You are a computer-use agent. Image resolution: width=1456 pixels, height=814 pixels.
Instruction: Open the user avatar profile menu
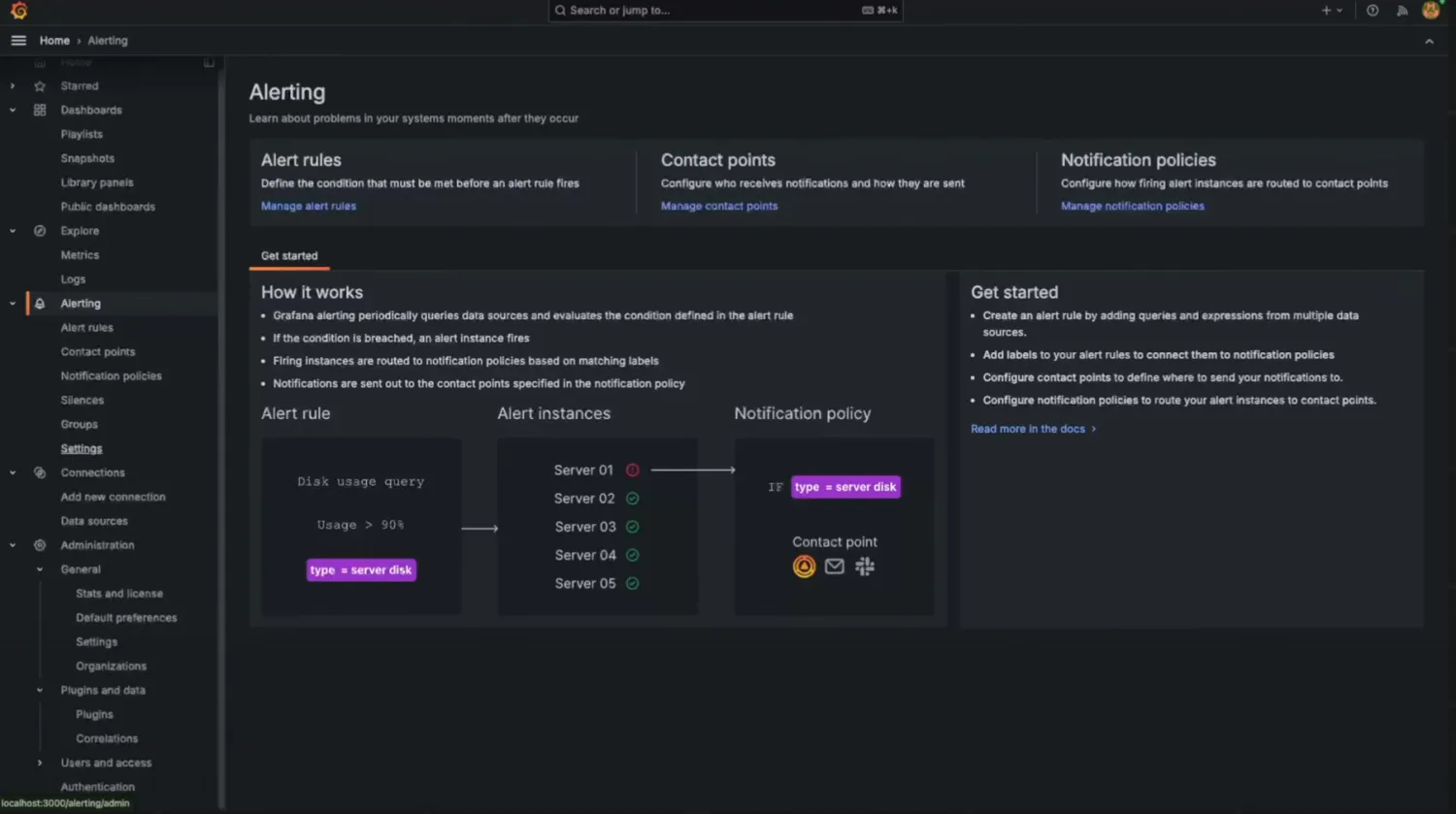1431,11
